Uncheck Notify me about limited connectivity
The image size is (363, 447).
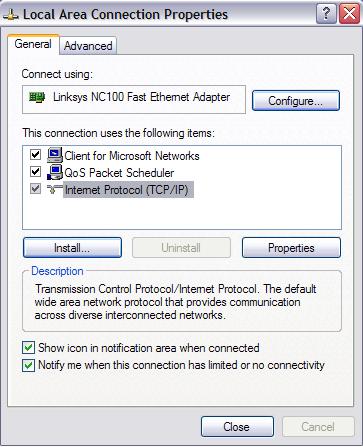(28, 365)
